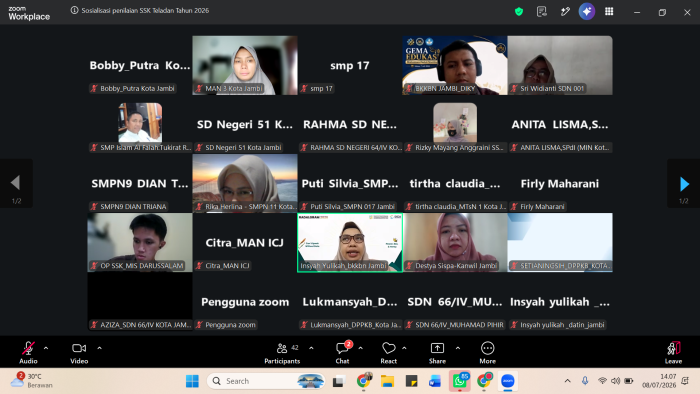The width and height of the screenshot is (700, 394).
Task: Select OP SSK_MIS DARUSSALAM video tile
Action: [140, 242]
